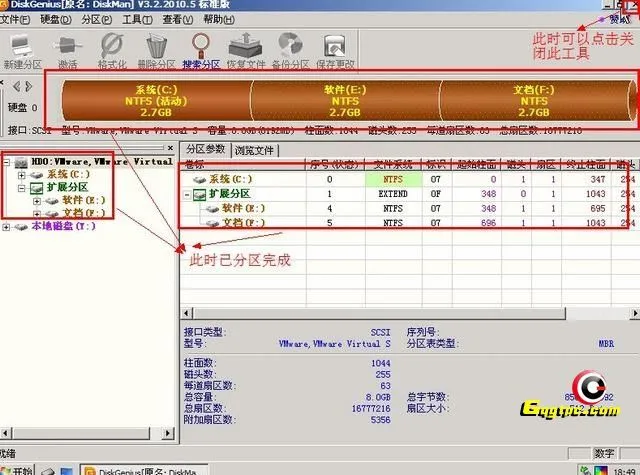Click the 文件系统 column header
Image resolution: width=640 pixels, height=475 pixels.
coord(393,165)
